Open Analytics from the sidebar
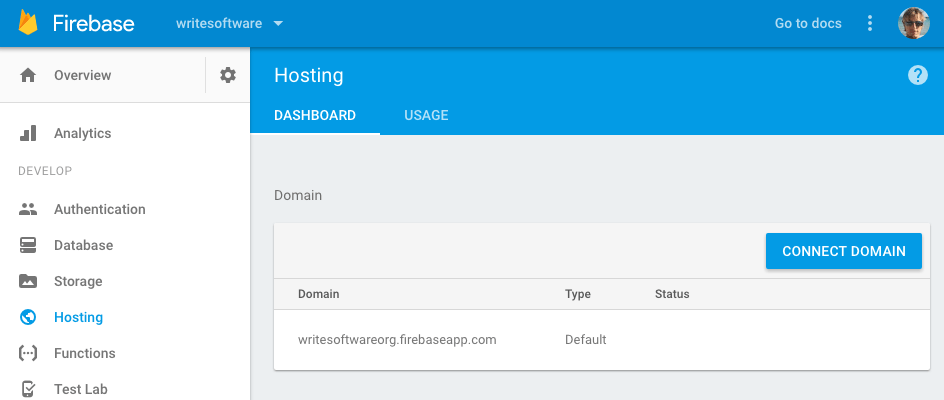Screen dimensions: 944x400 [x=82, y=133]
